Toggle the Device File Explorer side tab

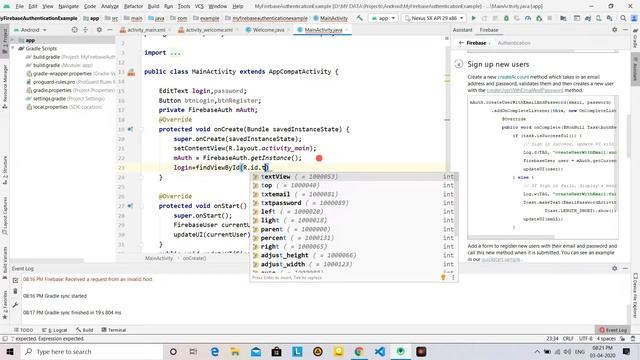(x=635, y=295)
